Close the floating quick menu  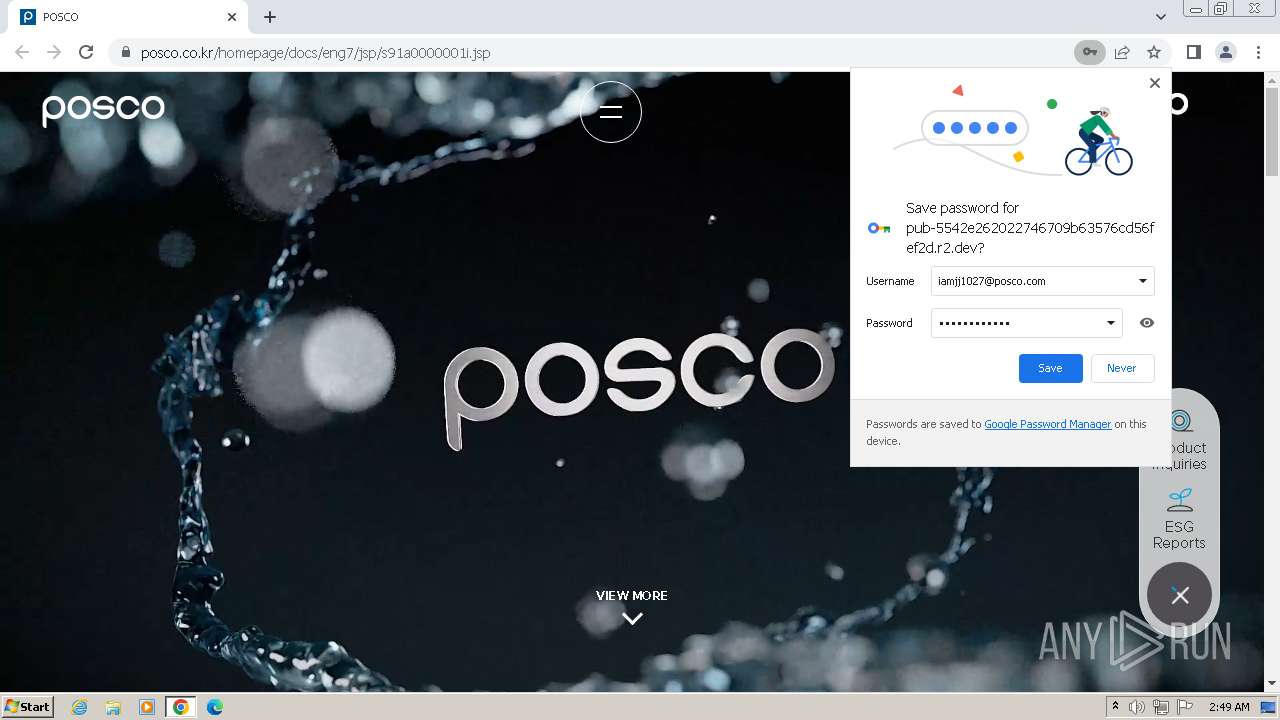(1180, 595)
